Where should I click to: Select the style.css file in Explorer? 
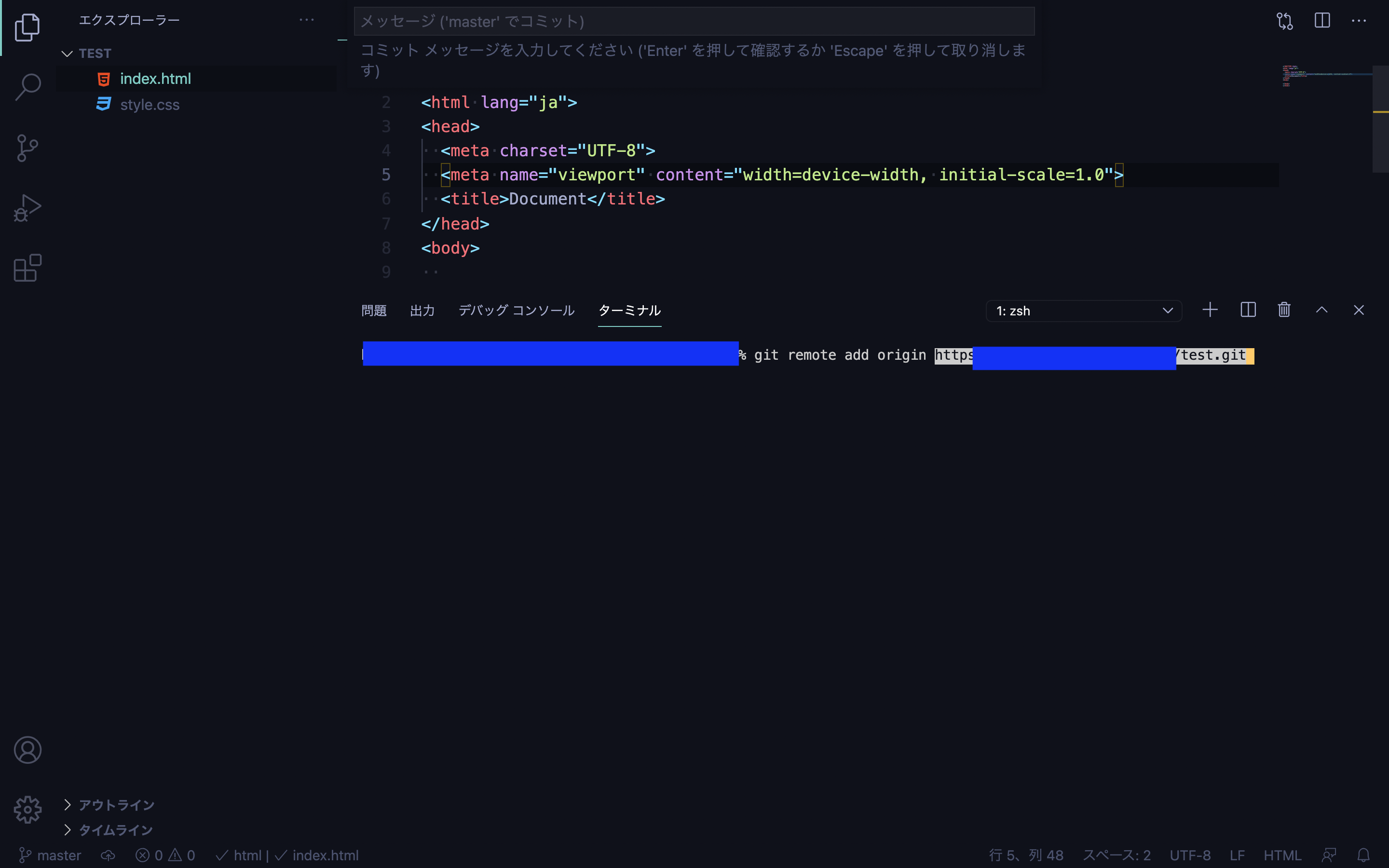[150, 105]
